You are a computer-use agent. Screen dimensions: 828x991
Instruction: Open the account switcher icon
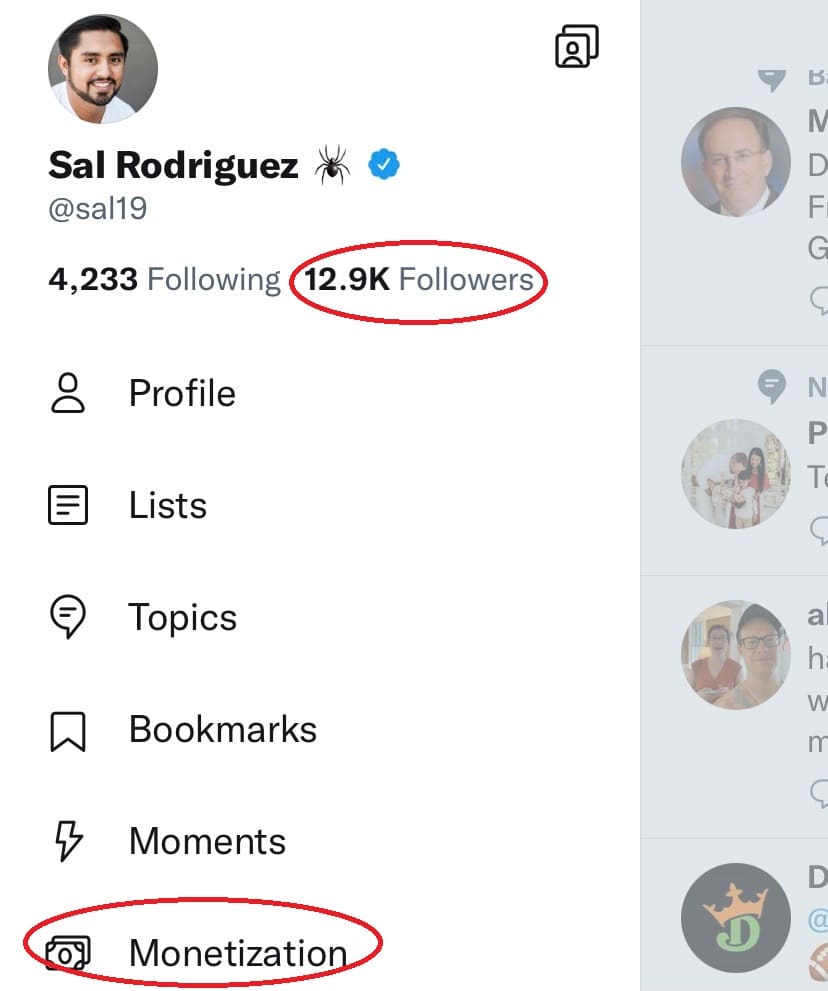click(576, 46)
